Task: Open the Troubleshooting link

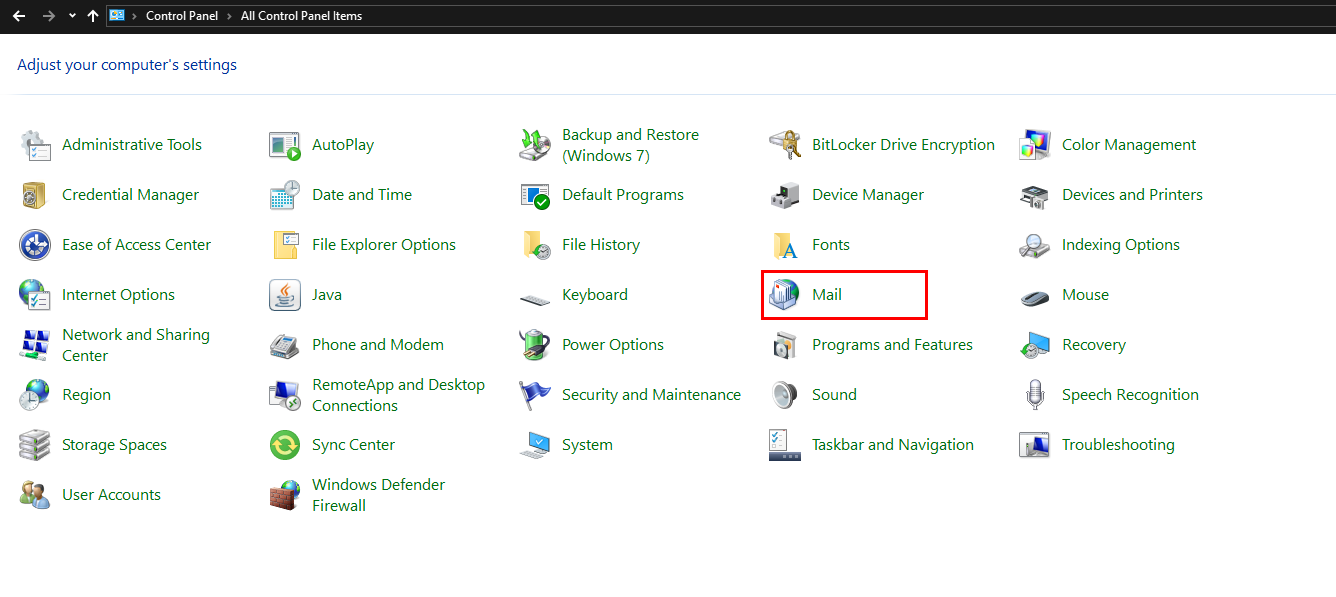Action: 1117,445
